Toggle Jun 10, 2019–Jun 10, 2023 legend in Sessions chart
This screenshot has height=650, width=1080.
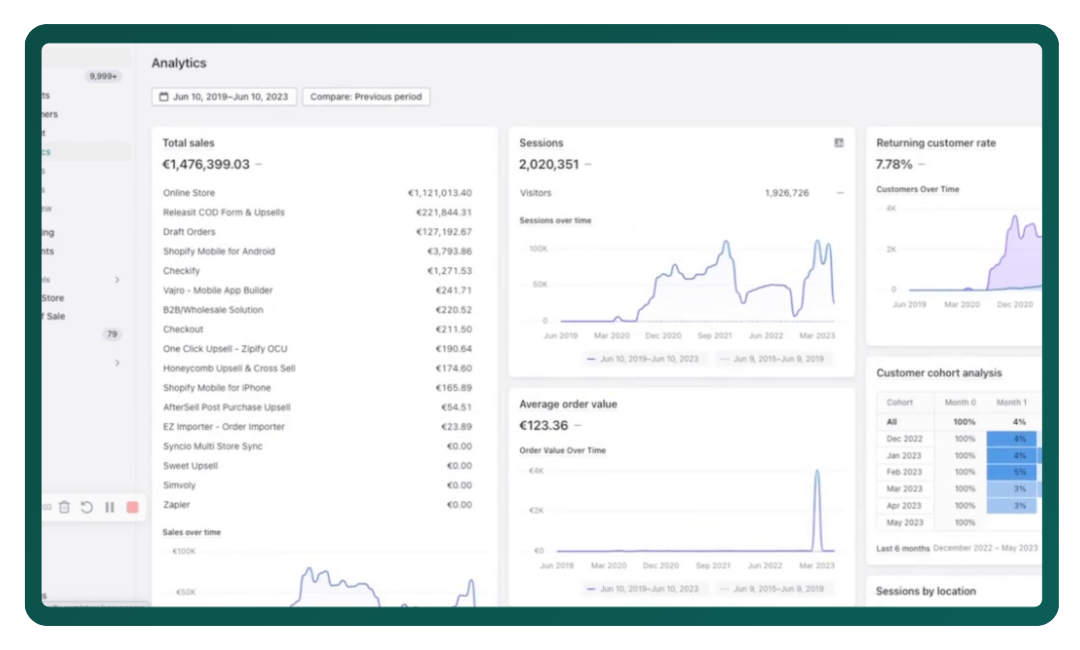[643, 358]
